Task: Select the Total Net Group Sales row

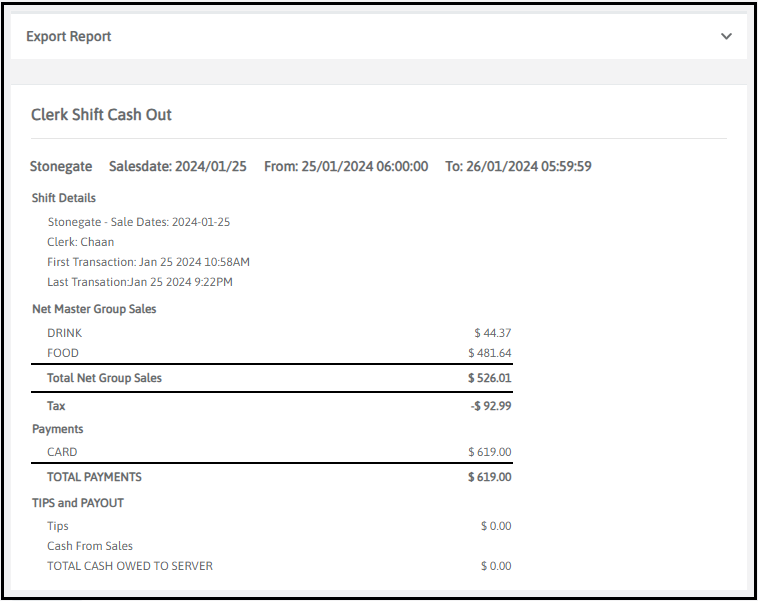Action: coord(104,378)
